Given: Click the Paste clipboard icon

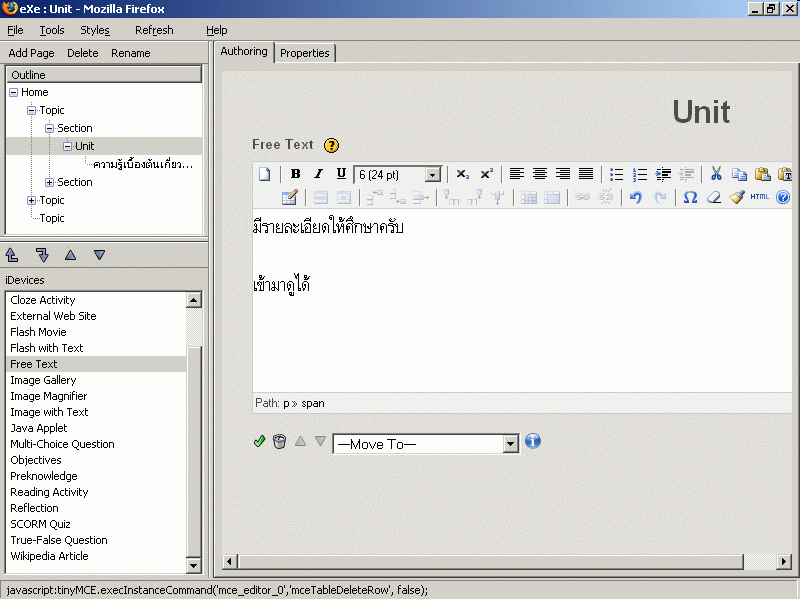Looking at the screenshot, I should [x=762, y=174].
